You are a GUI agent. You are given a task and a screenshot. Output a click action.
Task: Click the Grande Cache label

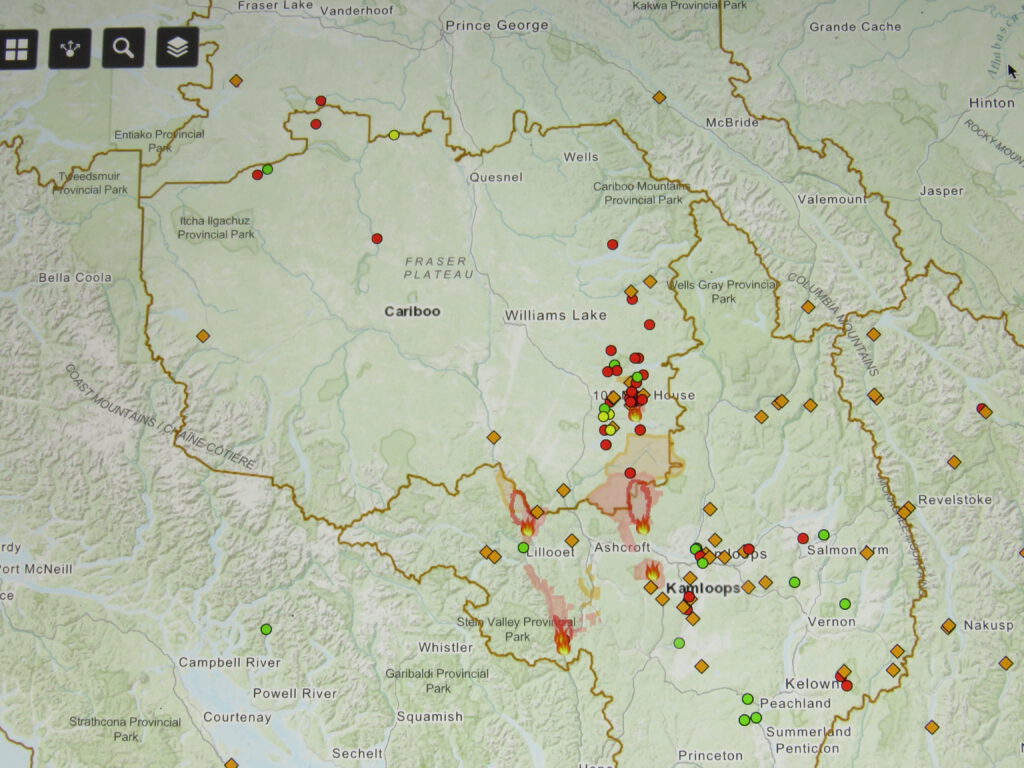click(x=855, y=27)
